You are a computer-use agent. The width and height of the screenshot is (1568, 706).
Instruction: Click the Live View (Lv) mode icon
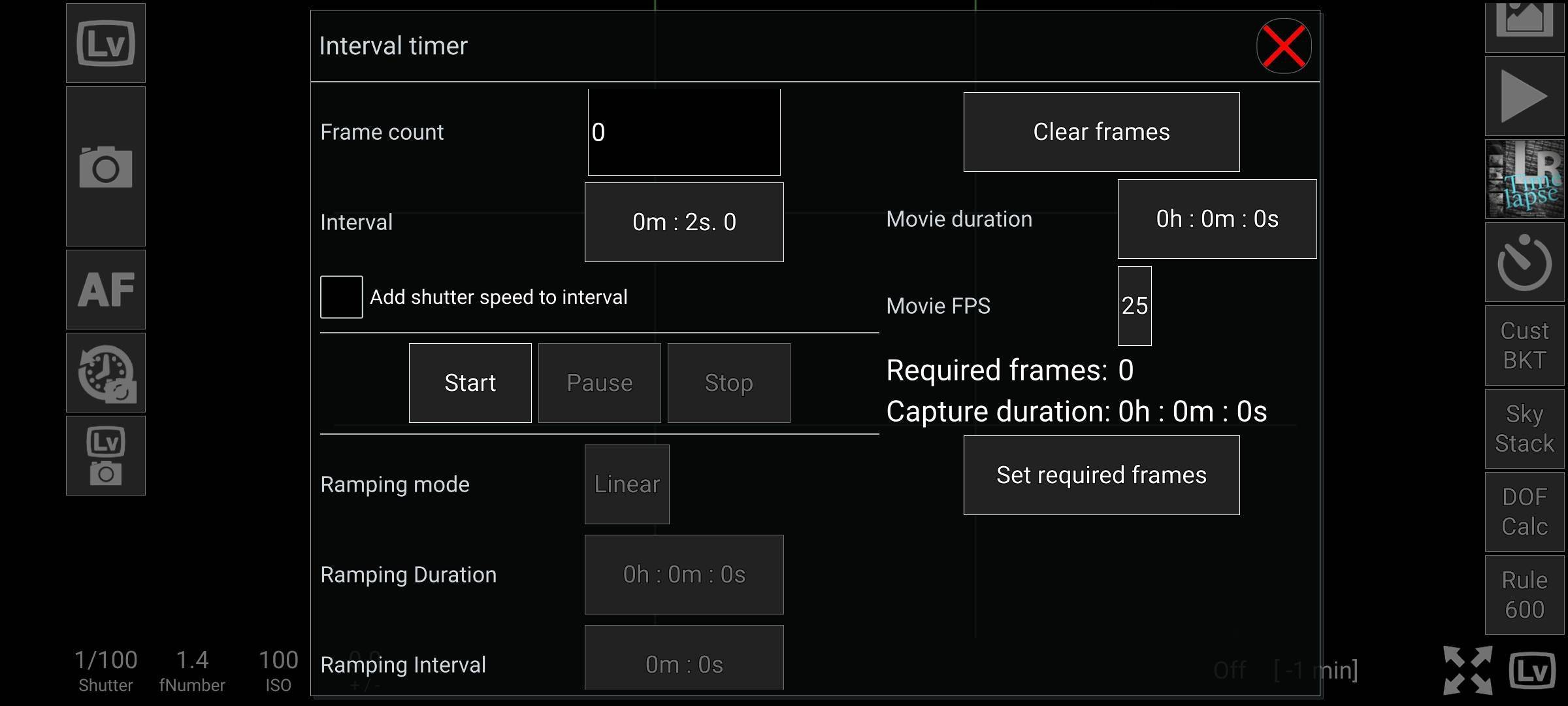pyautogui.click(x=104, y=43)
